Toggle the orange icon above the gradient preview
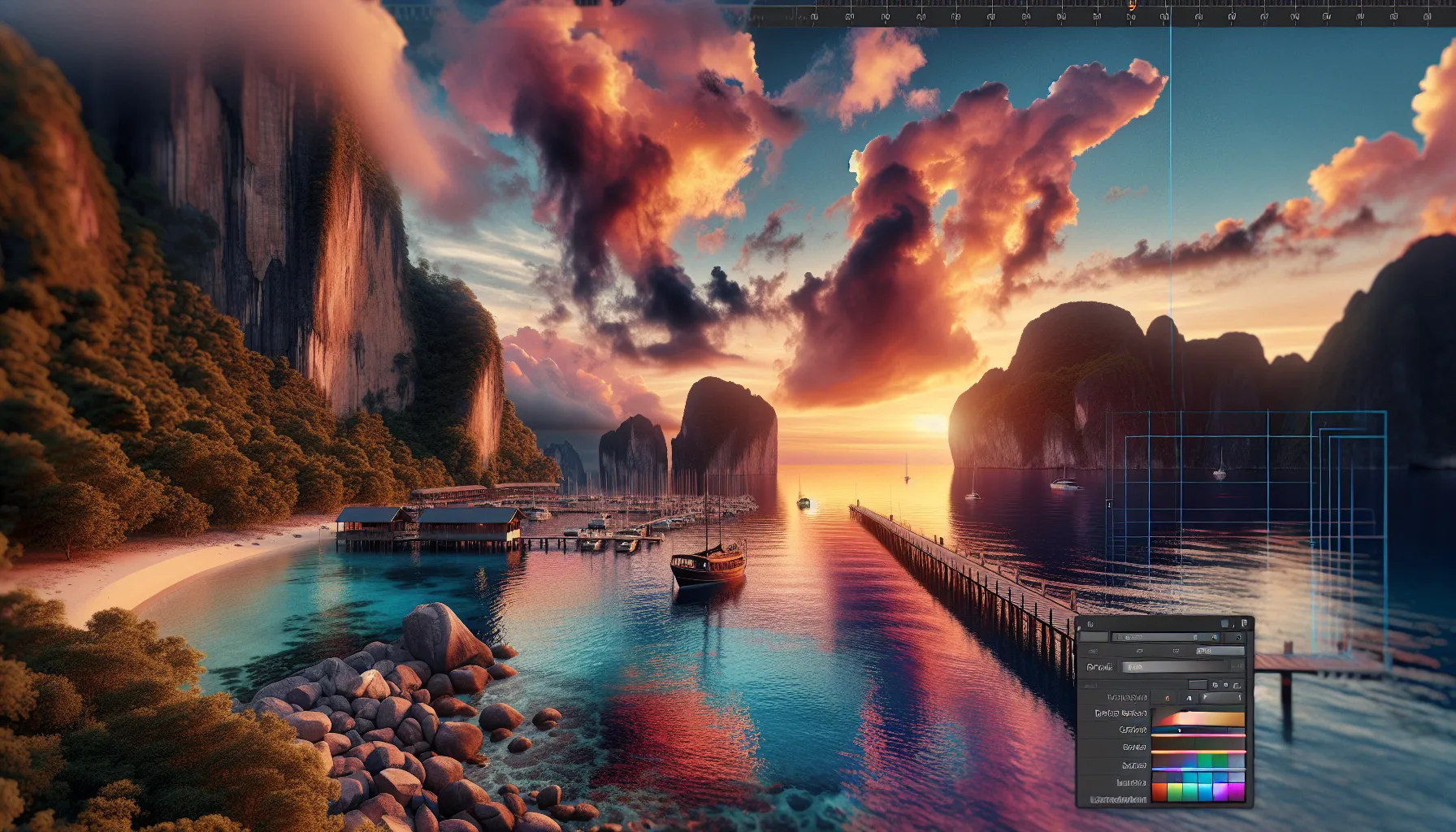This screenshot has width=1456, height=832. (x=1168, y=698)
